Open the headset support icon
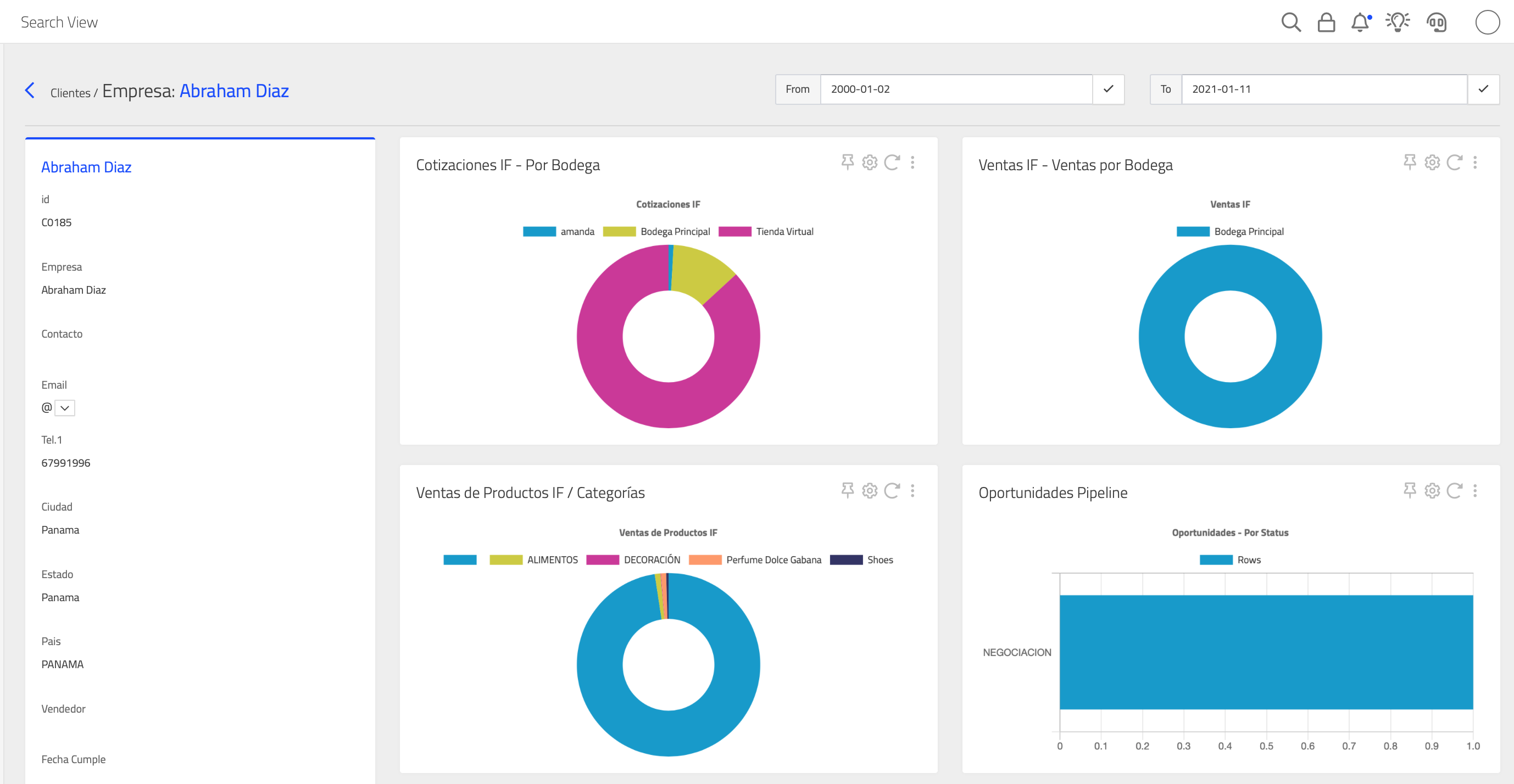Screen dimensions: 1514x784 (1437, 23)
